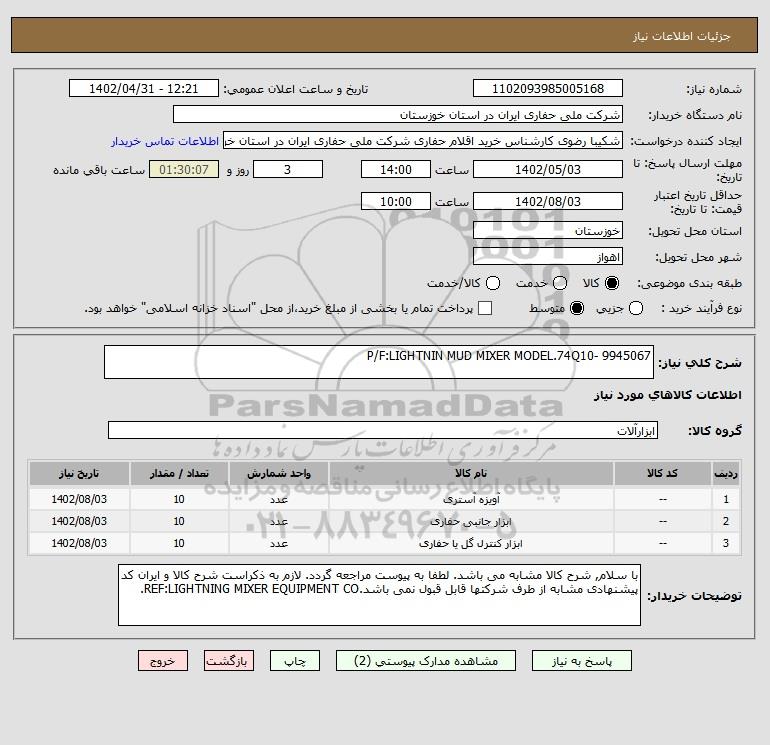Click the response deadline date 1402/05/03
Screen dimensions: 770x745
click(548, 170)
